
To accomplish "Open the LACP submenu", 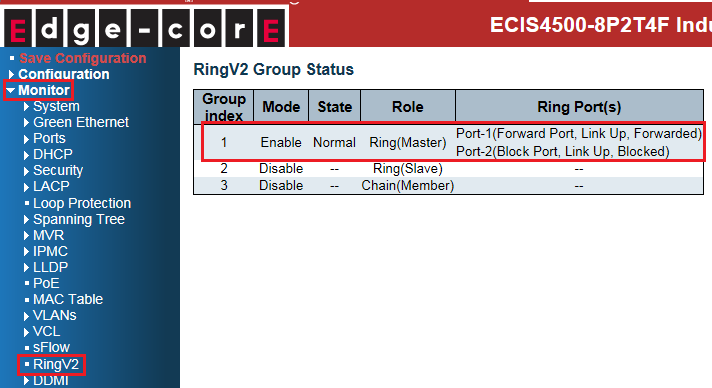I will [x=51, y=186].
